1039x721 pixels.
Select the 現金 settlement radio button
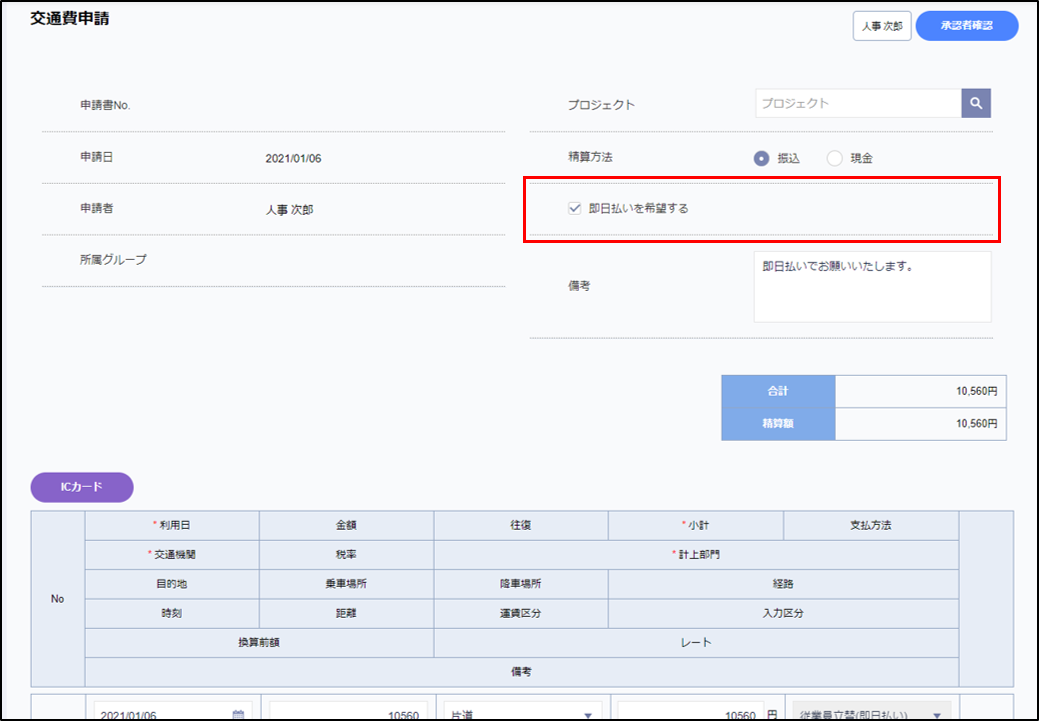point(834,158)
